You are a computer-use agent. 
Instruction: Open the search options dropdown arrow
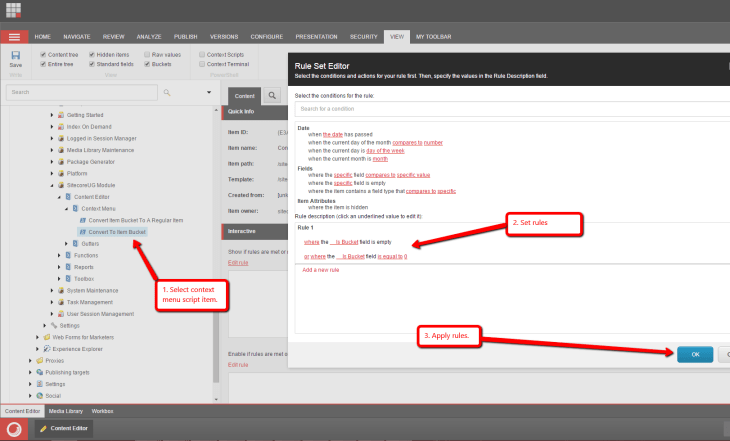(209, 93)
